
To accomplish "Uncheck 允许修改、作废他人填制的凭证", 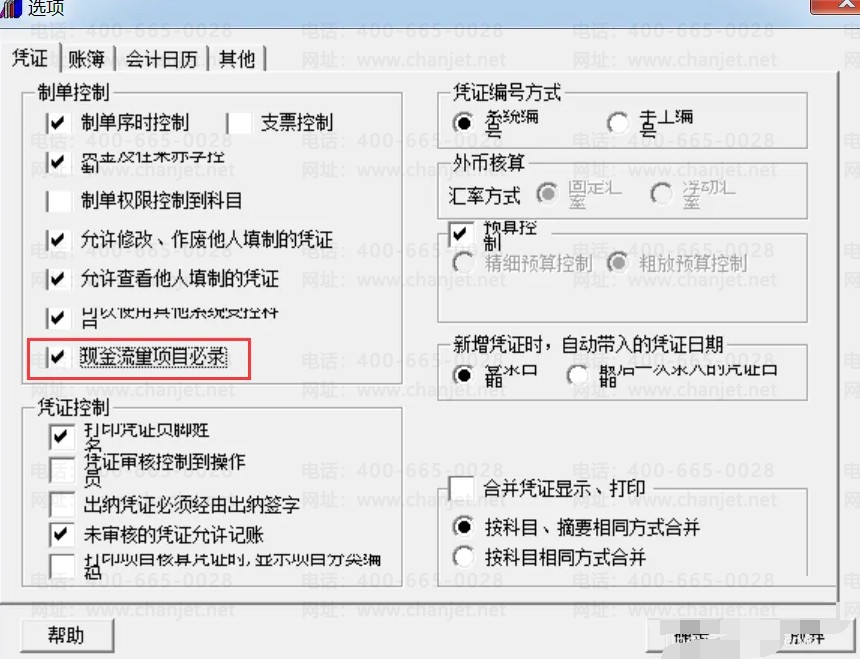I will 58,240.
